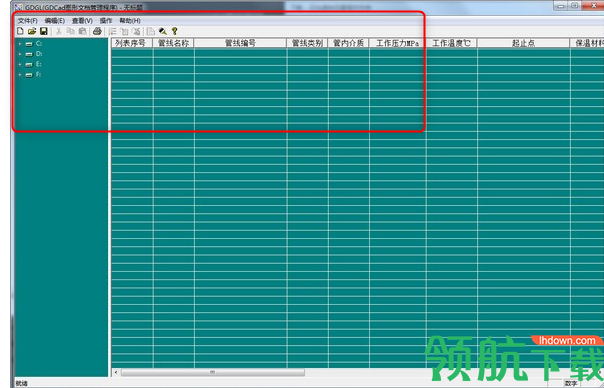Expand the C: drive node
The image size is (604, 388).
pos(20,44)
